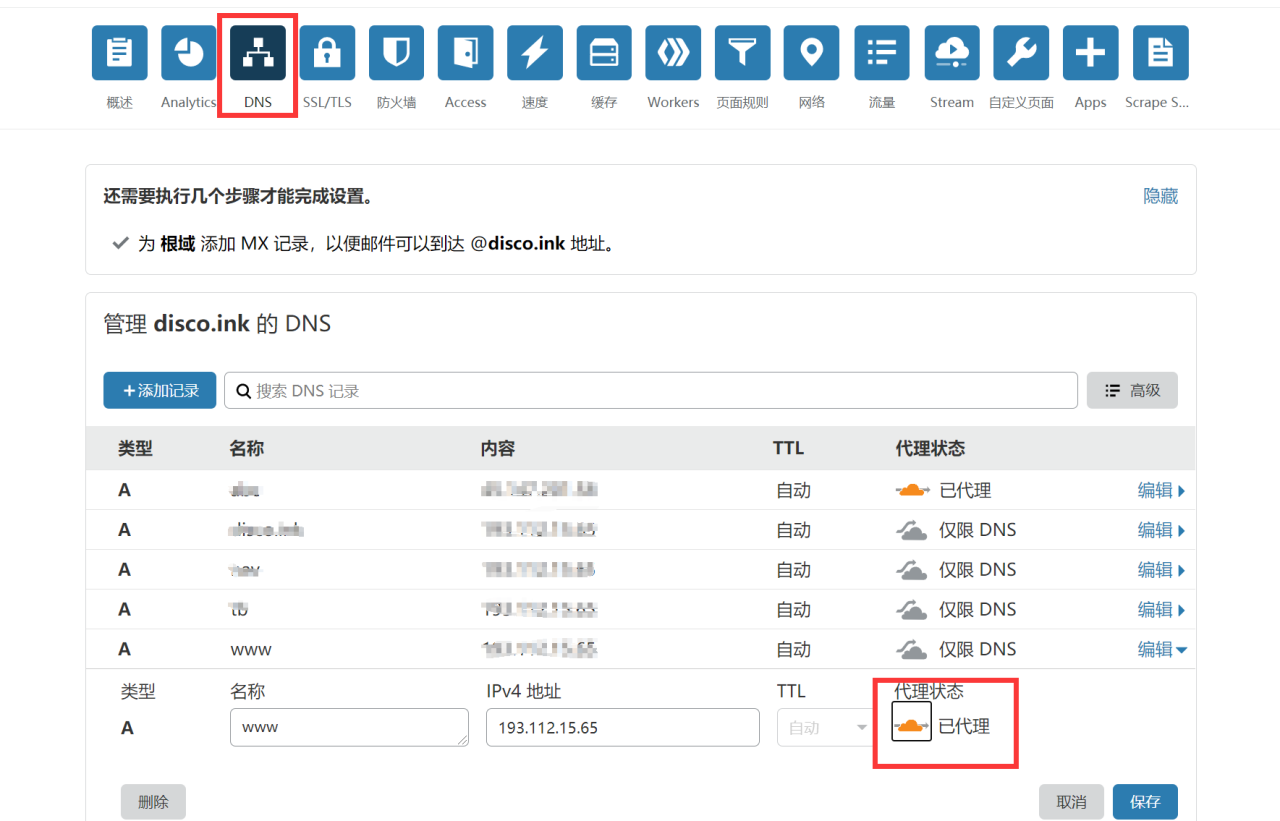Open the Workers icon

(673, 53)
